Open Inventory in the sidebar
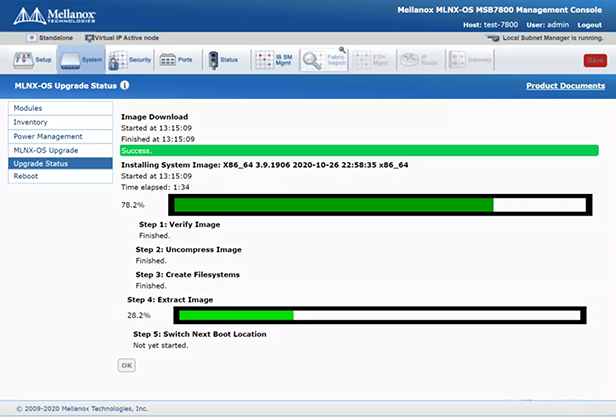616x417 pixels. (x=60, y=122)
